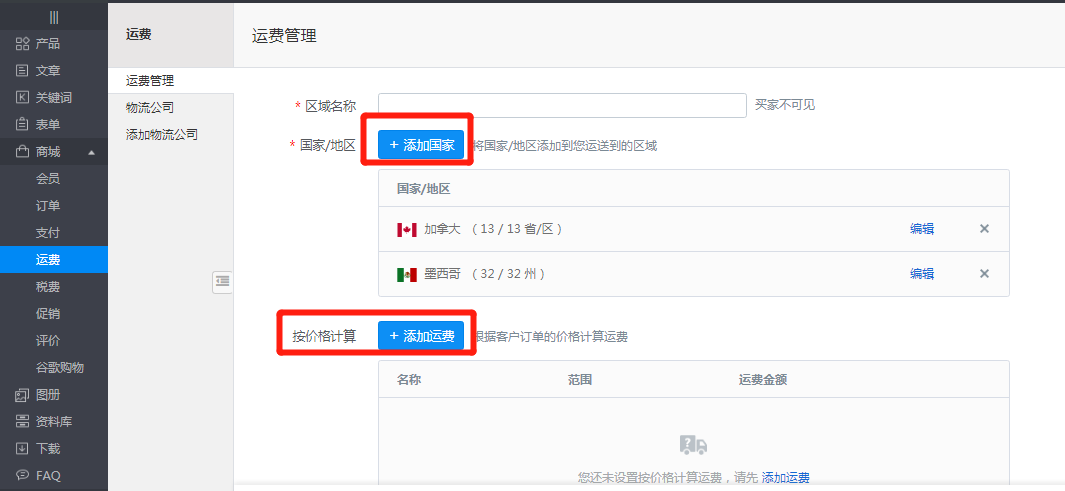This screenshot has width=1065, height=491.
Task: Click the FAQ speech bubble icon
Action: click(22, 476)
